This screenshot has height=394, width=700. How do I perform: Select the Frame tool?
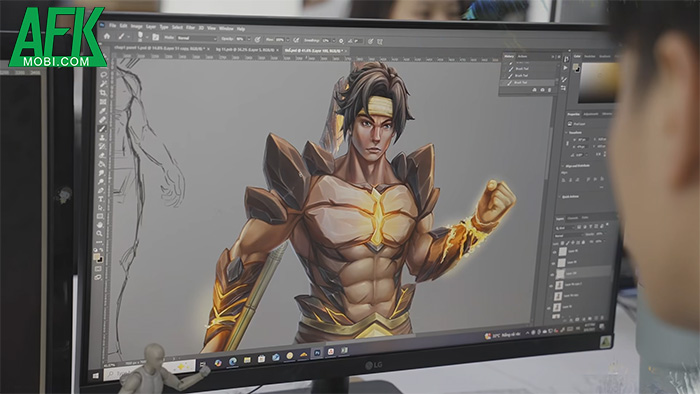pyautogui.click(x=103, y=102)
